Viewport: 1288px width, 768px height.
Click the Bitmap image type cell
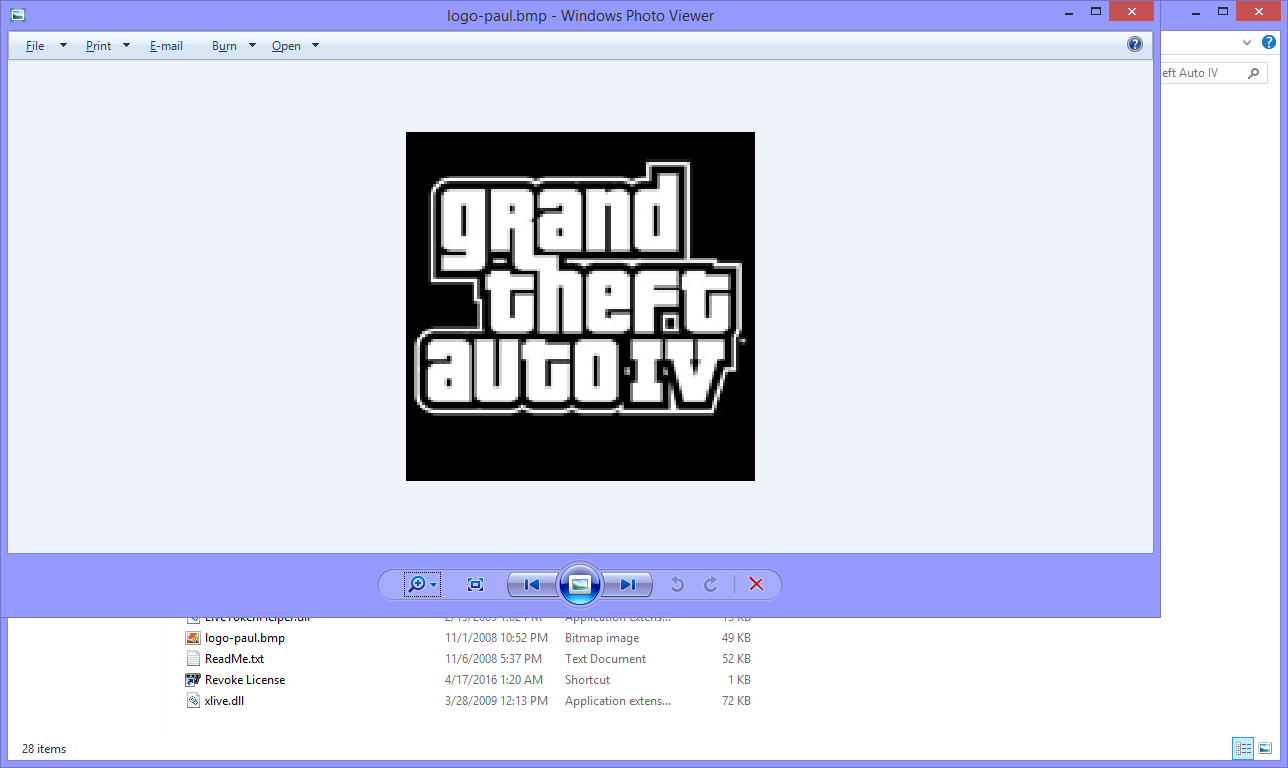602,638
